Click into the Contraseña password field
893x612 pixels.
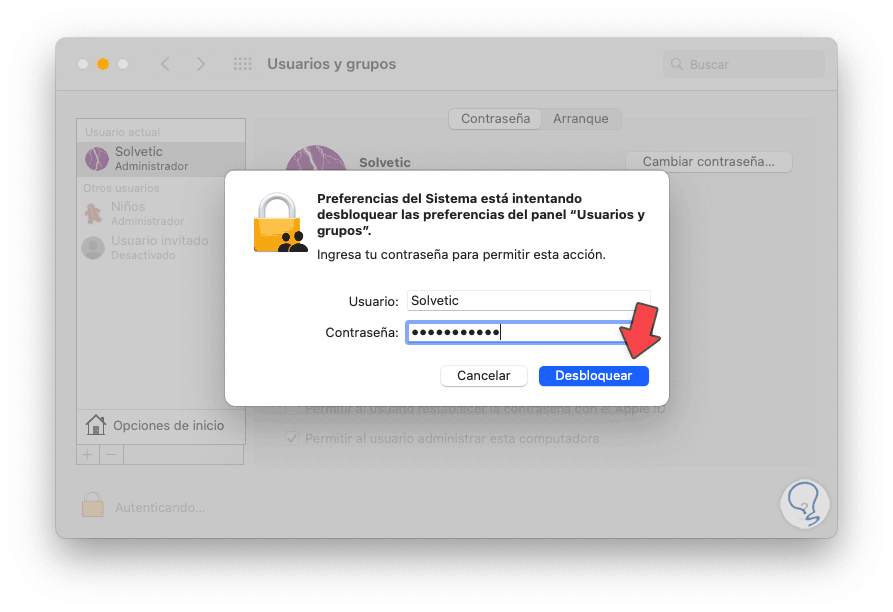(x=521, y=332)
